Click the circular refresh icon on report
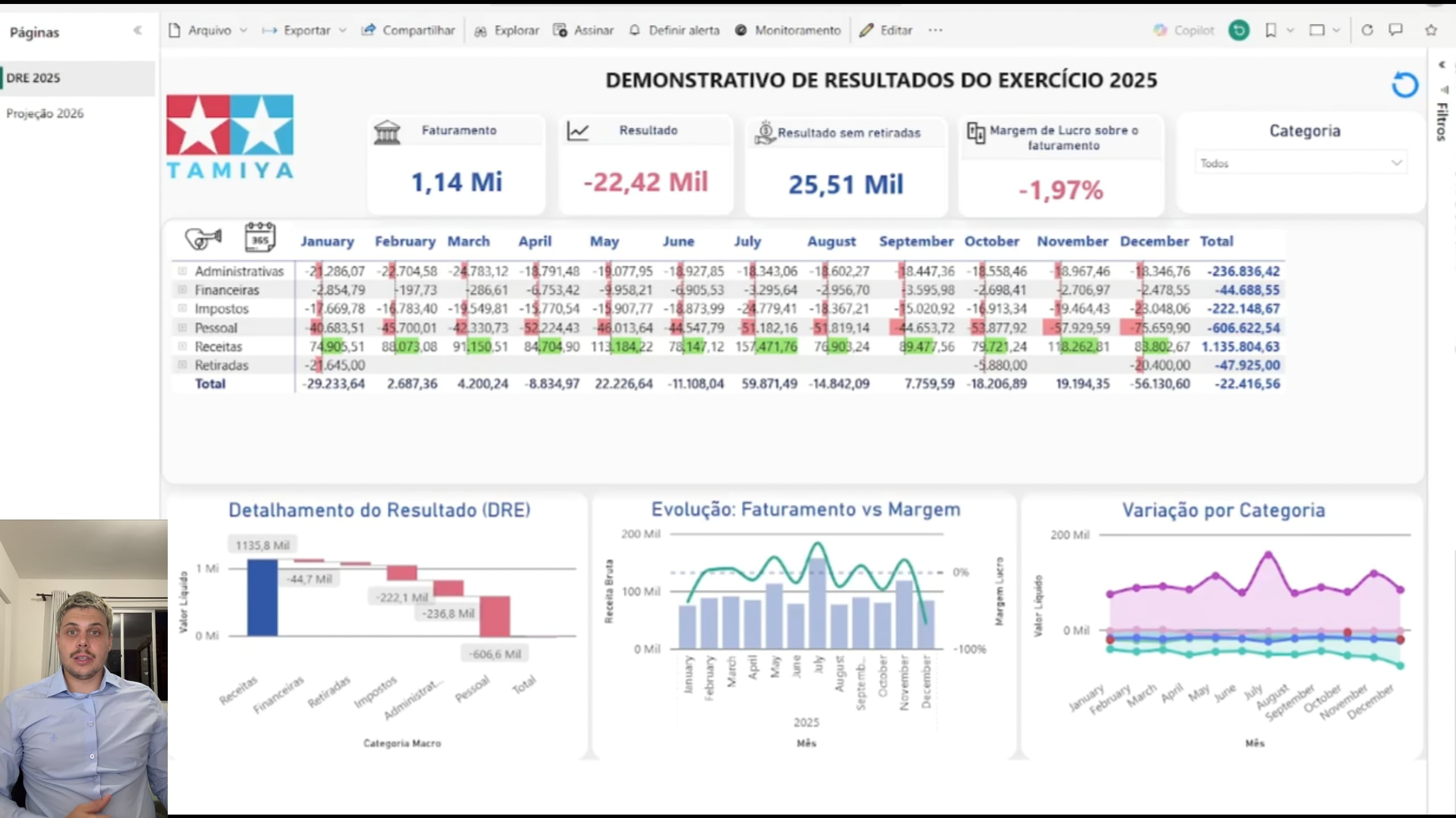The width and height of the screenshot is (1456, 818). (x=1404, y=85)
